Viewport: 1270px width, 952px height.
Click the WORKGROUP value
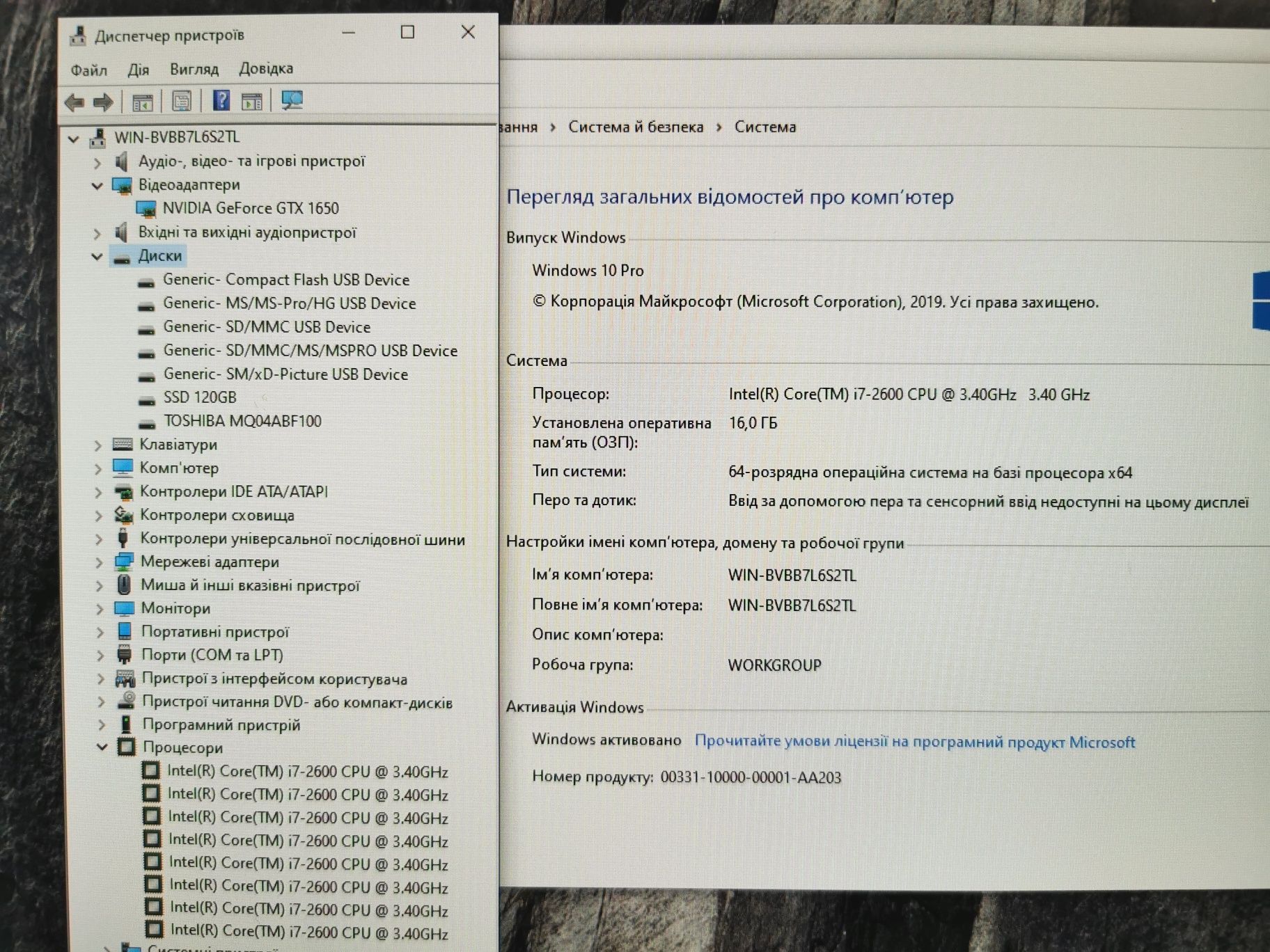click(775, 665)
